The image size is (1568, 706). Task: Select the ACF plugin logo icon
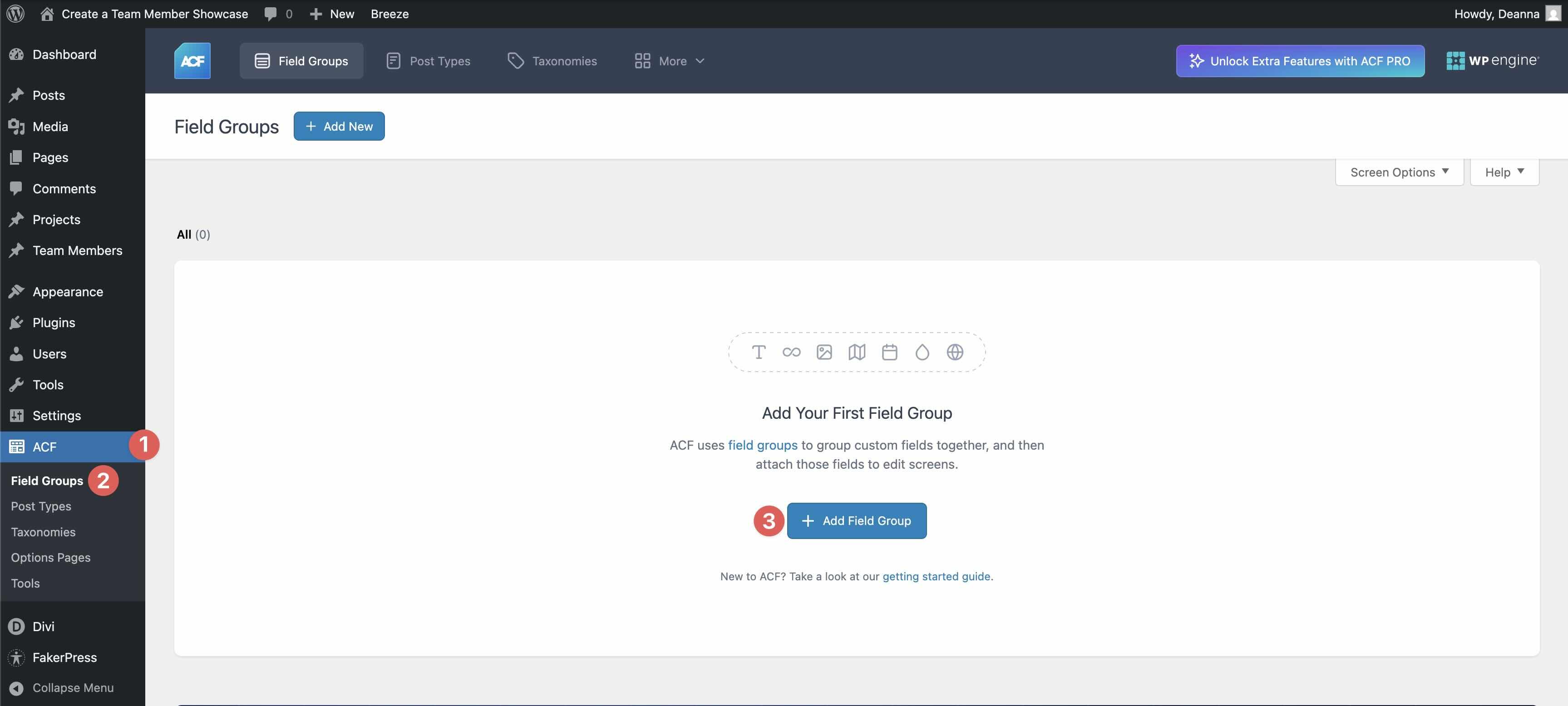pyautogui.click(x=192, y=60)
